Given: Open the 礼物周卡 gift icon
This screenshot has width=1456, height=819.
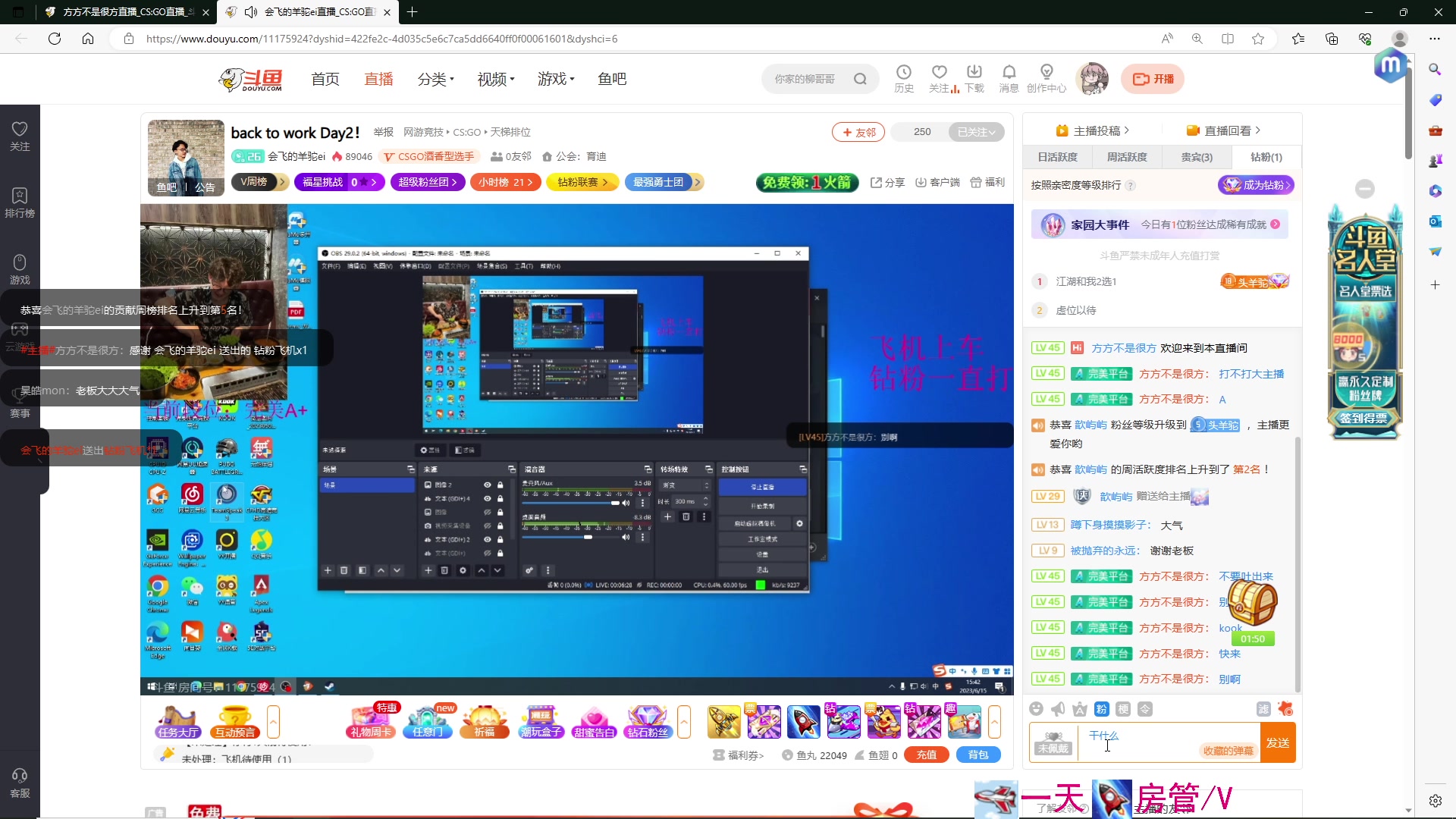Looking at the screenshot, I should pyautogui.click(x=371, y=722).
